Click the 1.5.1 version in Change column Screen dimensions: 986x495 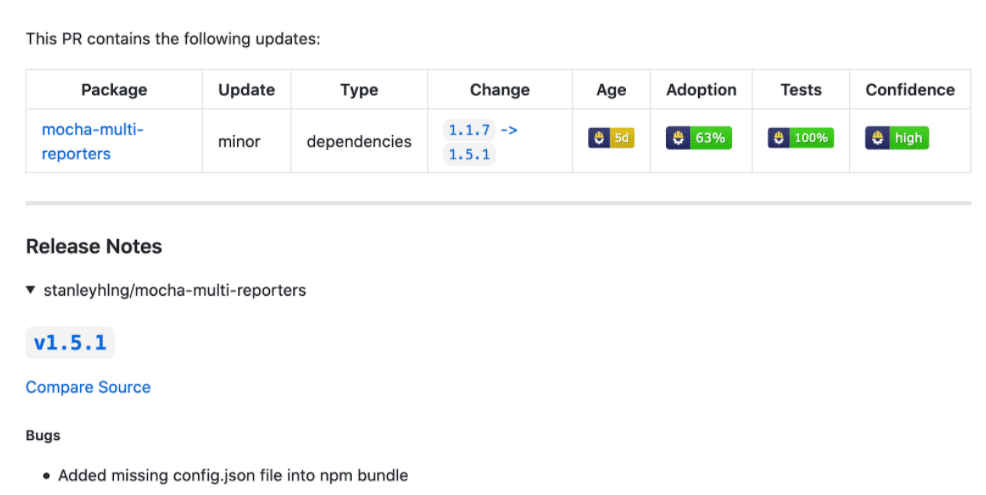pyautogui.click(x=469, y=154)
